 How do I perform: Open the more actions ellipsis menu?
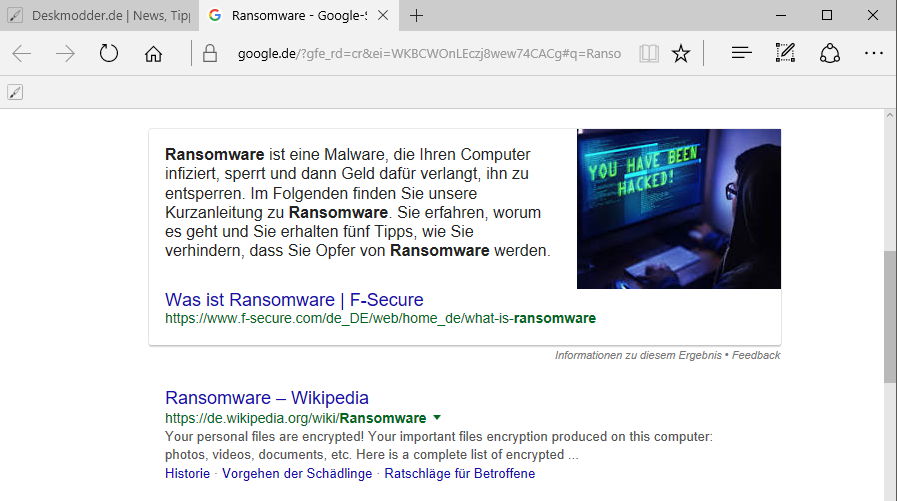874,53
